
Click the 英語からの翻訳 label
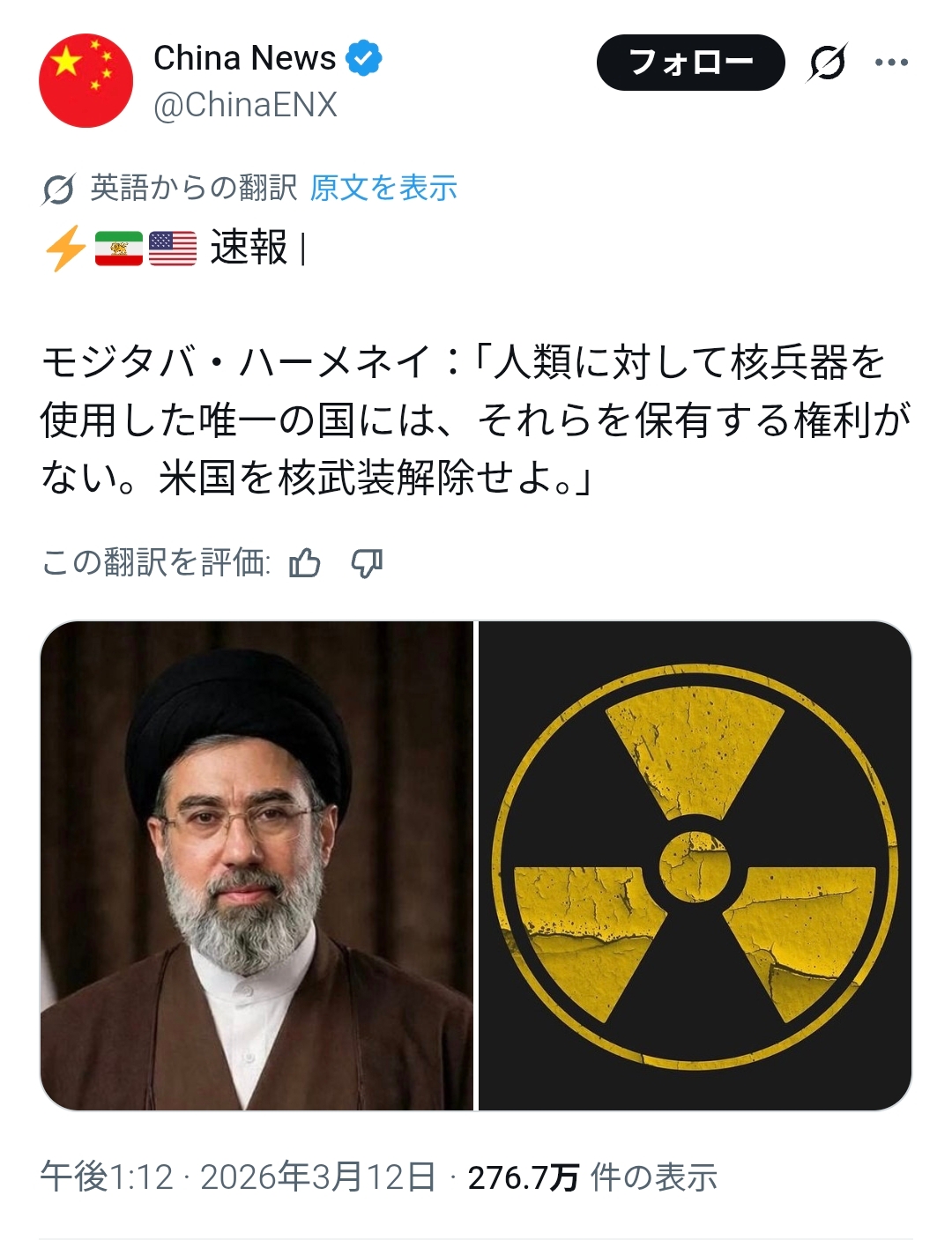[x=194, y=188]
